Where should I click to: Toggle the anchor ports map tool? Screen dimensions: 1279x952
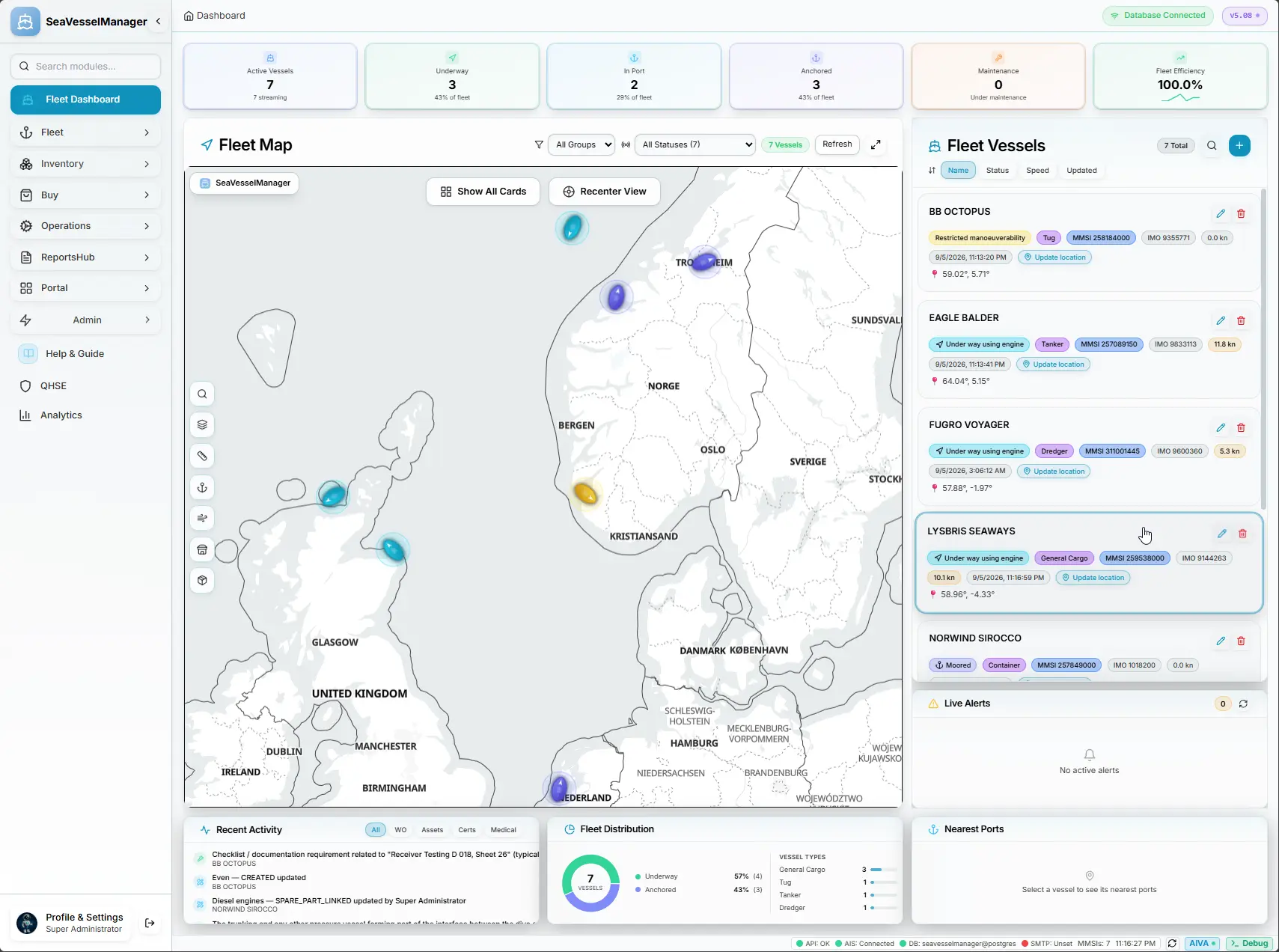point(202,487)
